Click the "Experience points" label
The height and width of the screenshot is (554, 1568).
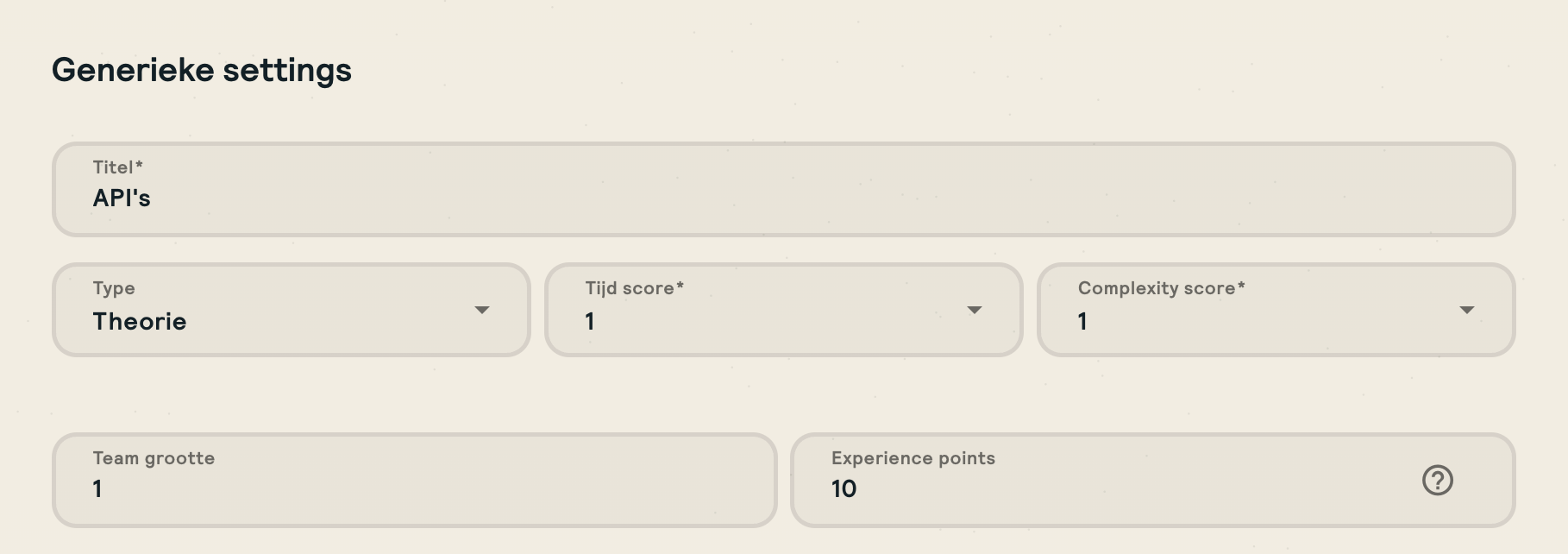[x=913, y=458]
